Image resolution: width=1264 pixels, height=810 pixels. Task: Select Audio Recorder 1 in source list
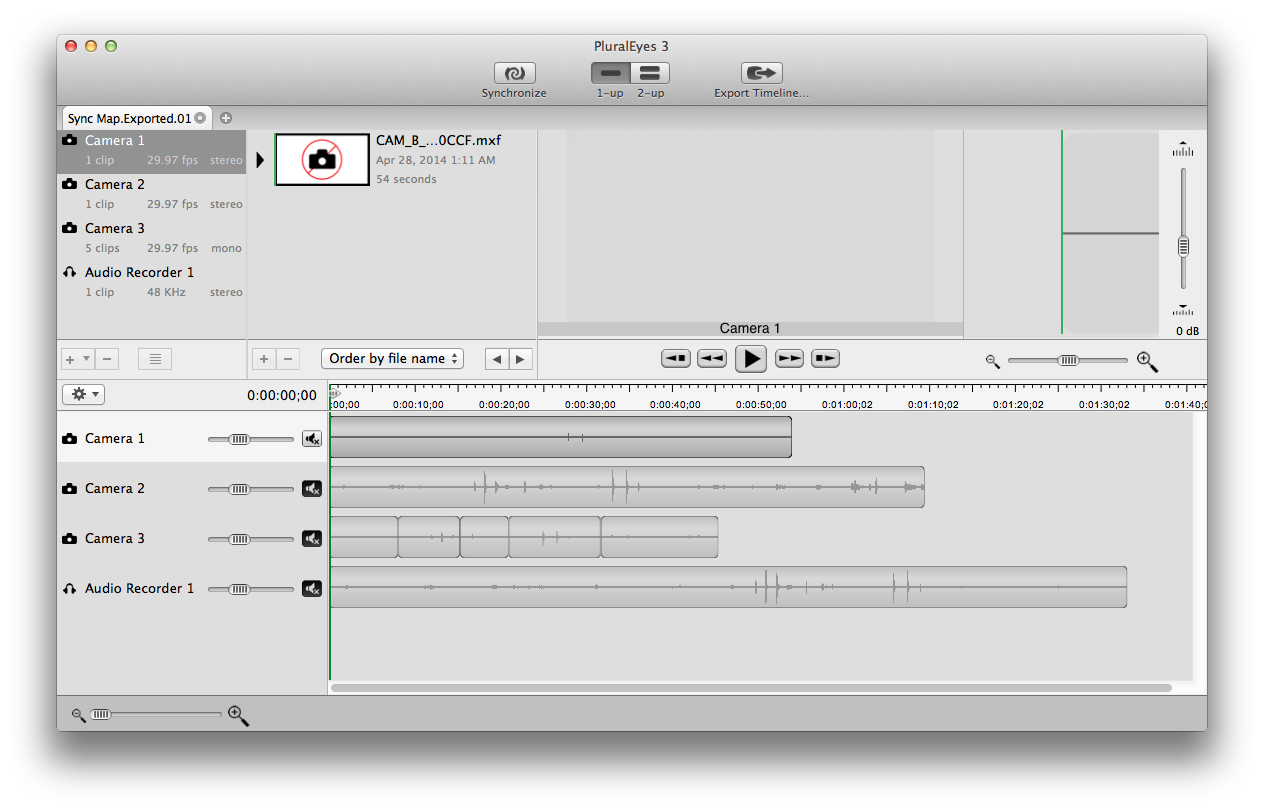[x=151, y=283]
